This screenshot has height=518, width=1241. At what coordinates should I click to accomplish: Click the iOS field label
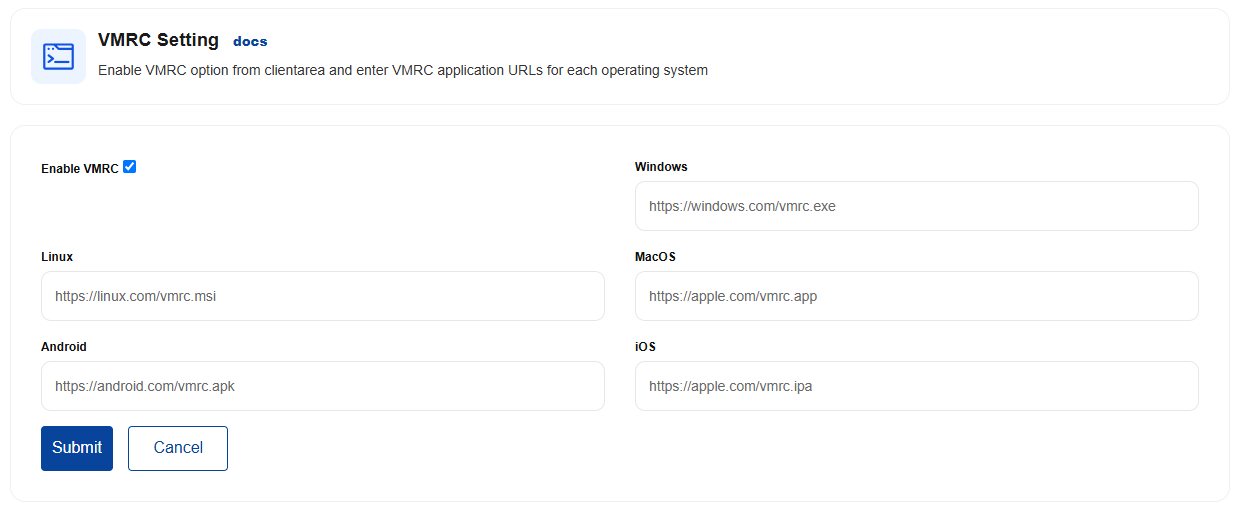click(x=645, y=347)
